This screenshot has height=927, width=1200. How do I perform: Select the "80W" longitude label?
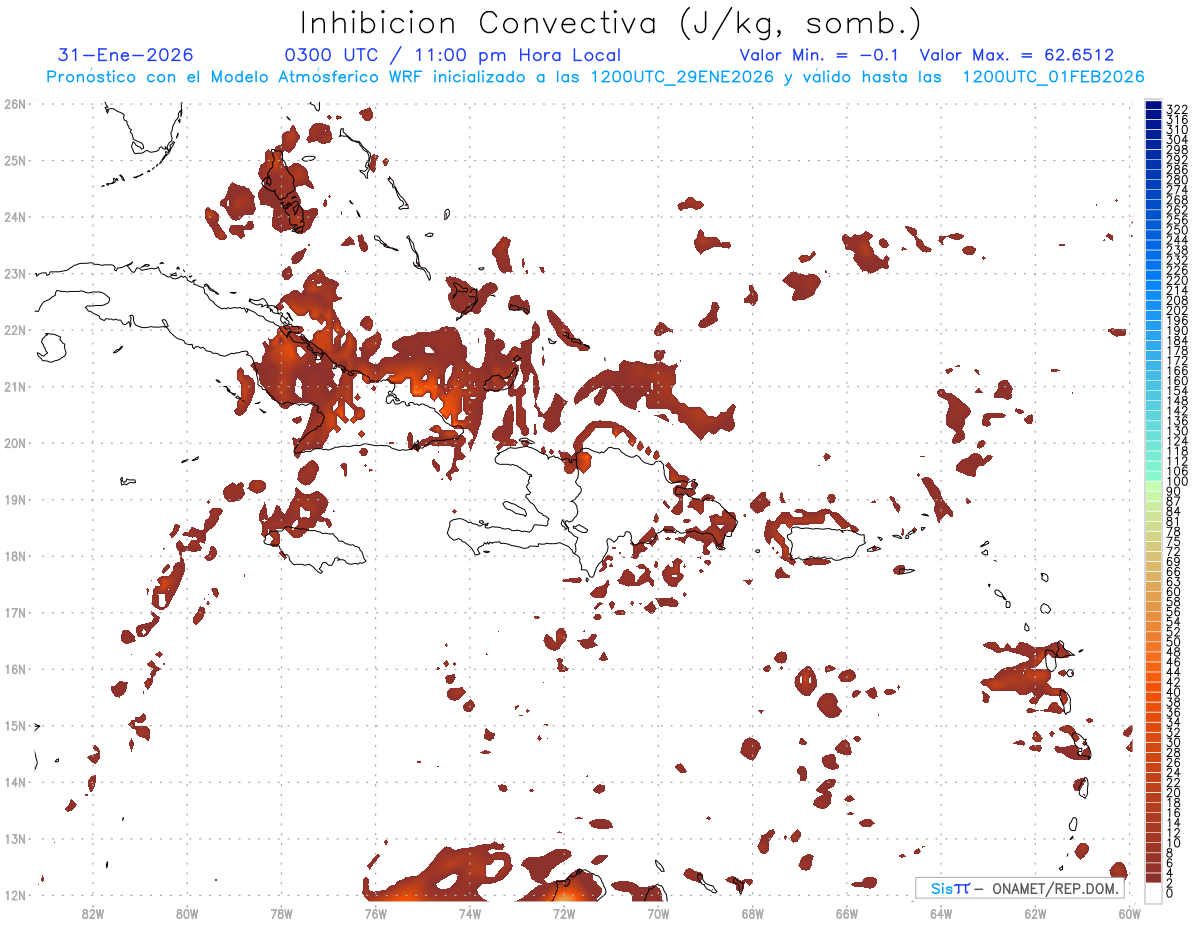(186, 913)
